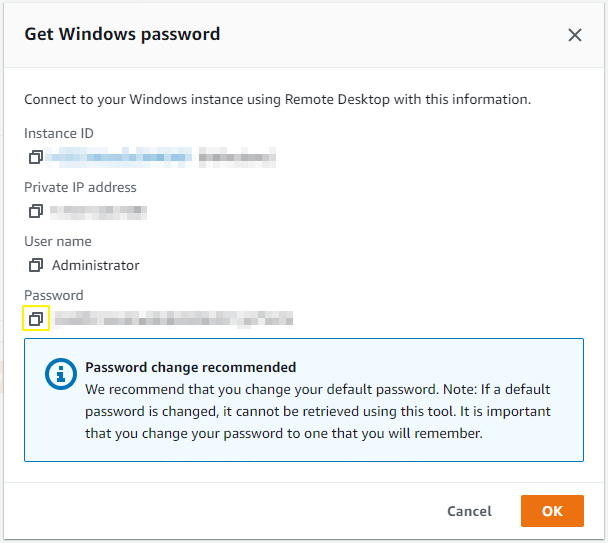Click the Private IP address label

80,187
